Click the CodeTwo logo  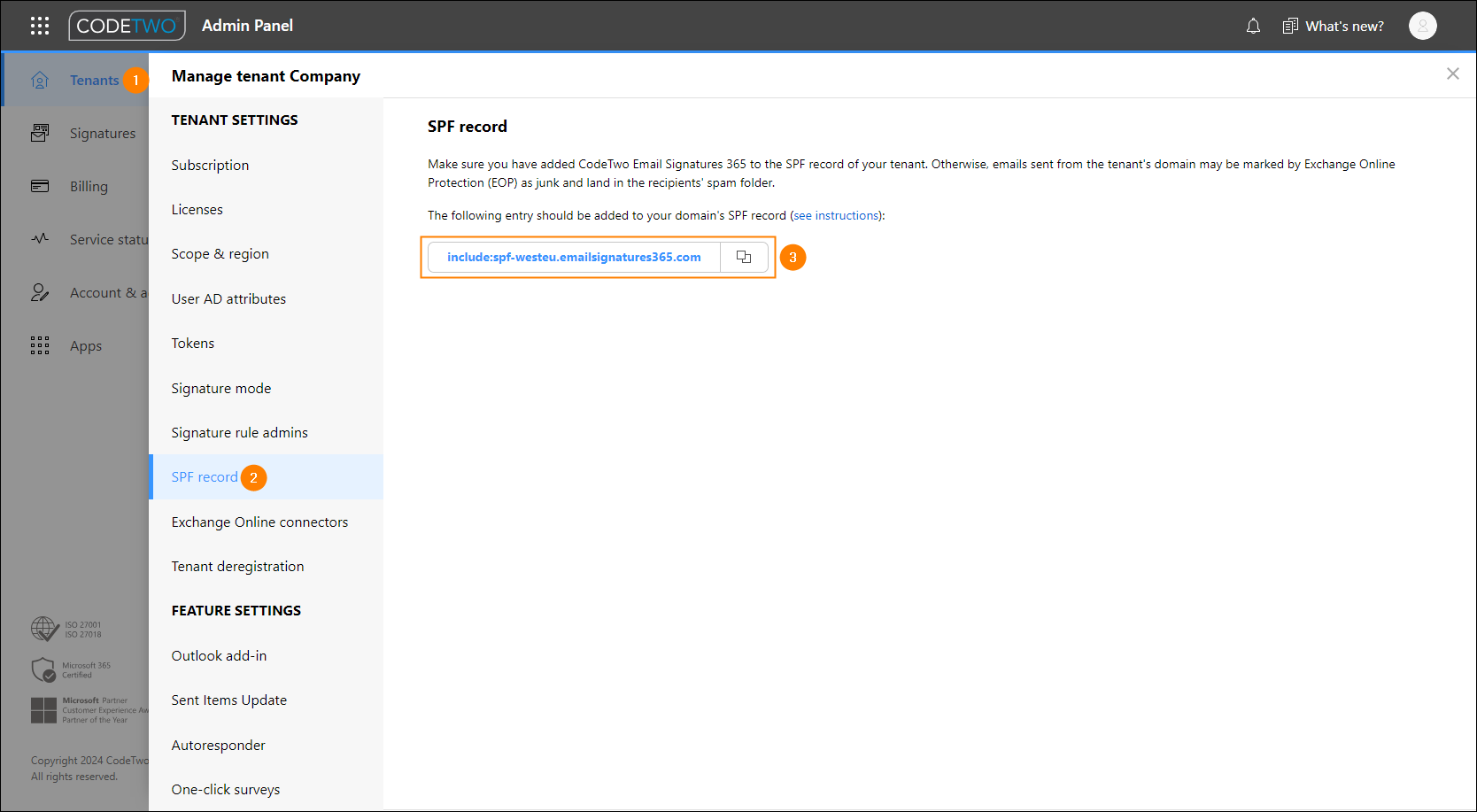(127, 26)
